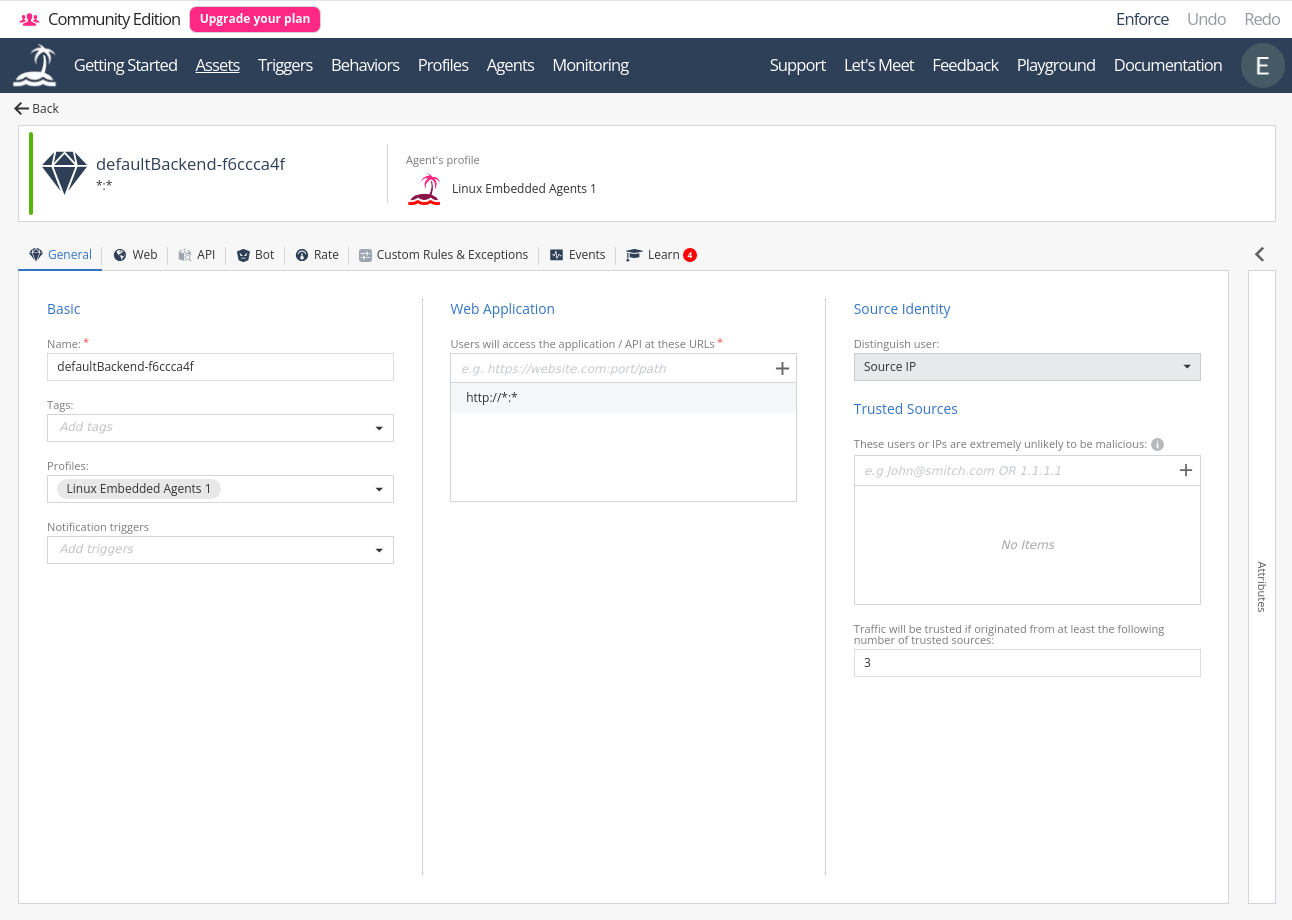Open the Learn tab

pyautogui.click(x=661, y=255)
